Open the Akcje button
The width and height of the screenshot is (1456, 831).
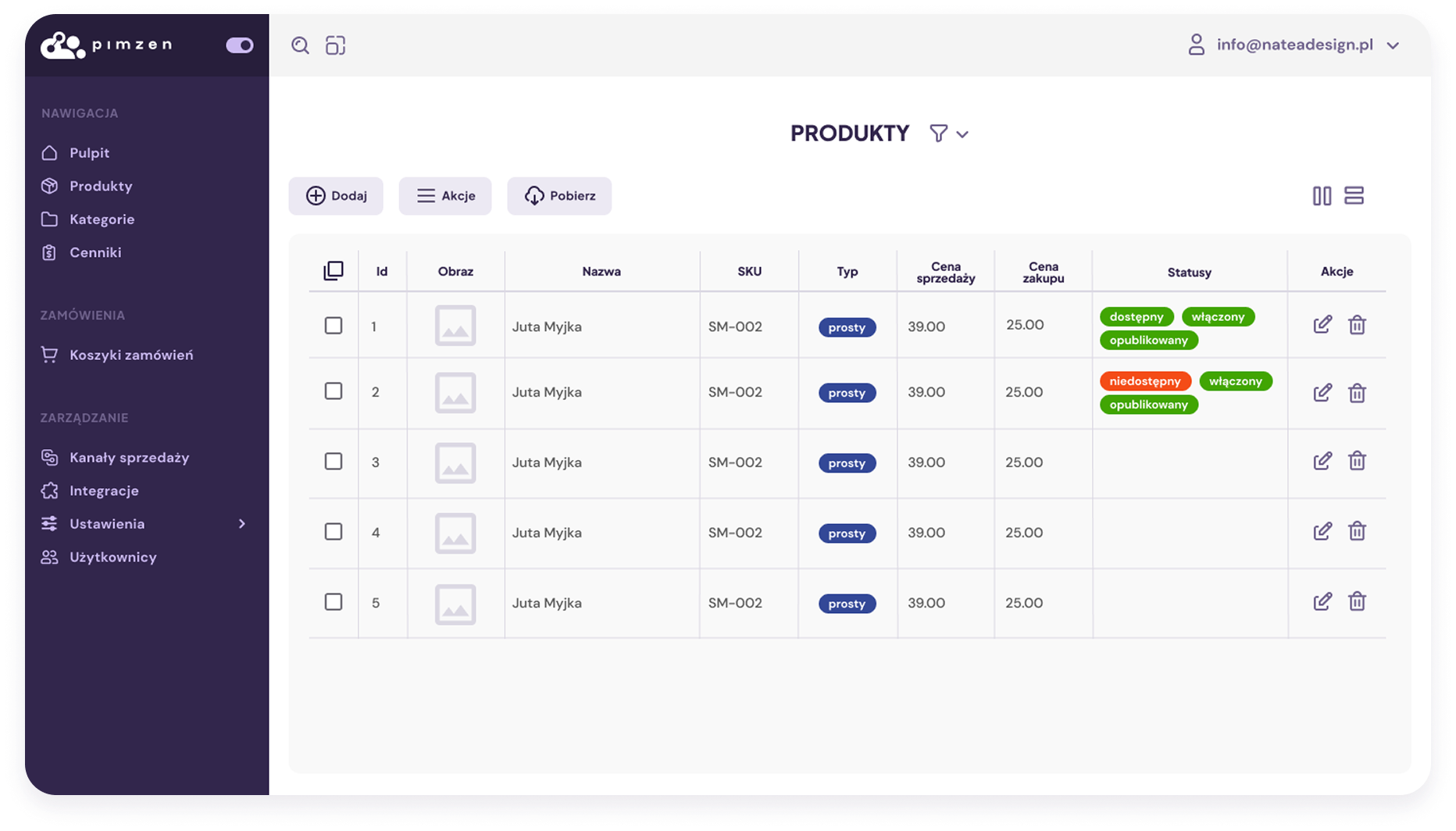point(445,195)
